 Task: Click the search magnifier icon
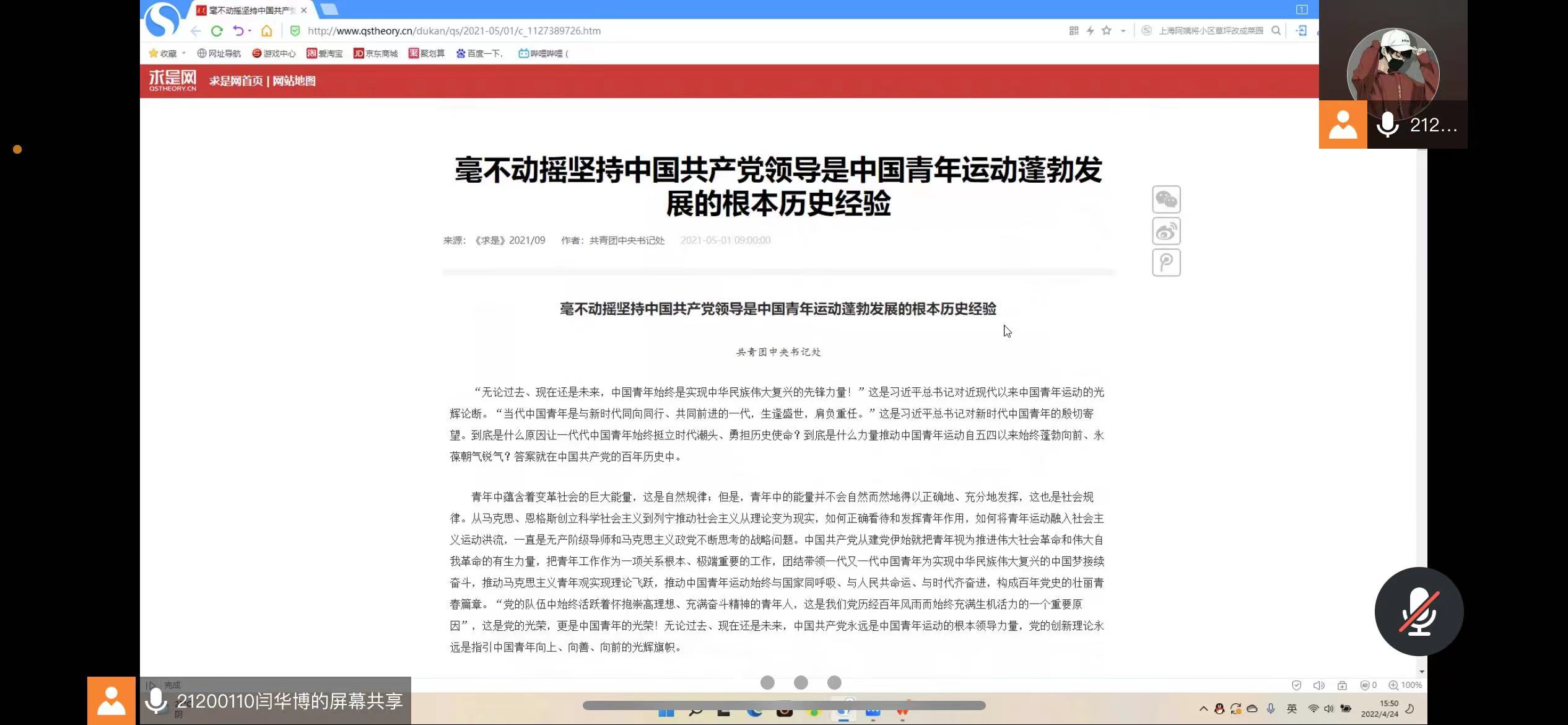click(x=1276, y=31)
